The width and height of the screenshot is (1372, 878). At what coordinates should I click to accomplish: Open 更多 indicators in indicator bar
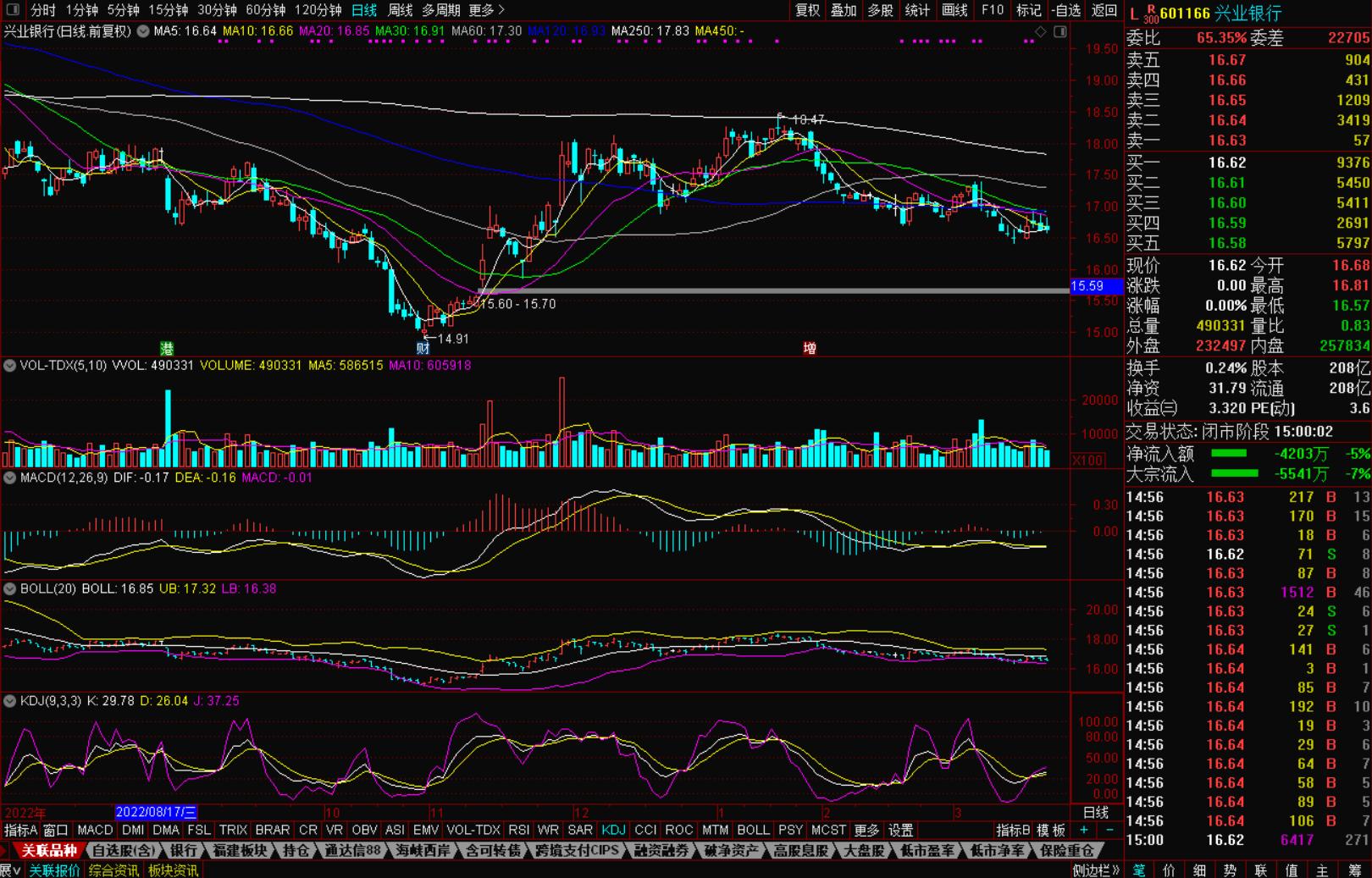pyautogui.click(x=866, y=831)
